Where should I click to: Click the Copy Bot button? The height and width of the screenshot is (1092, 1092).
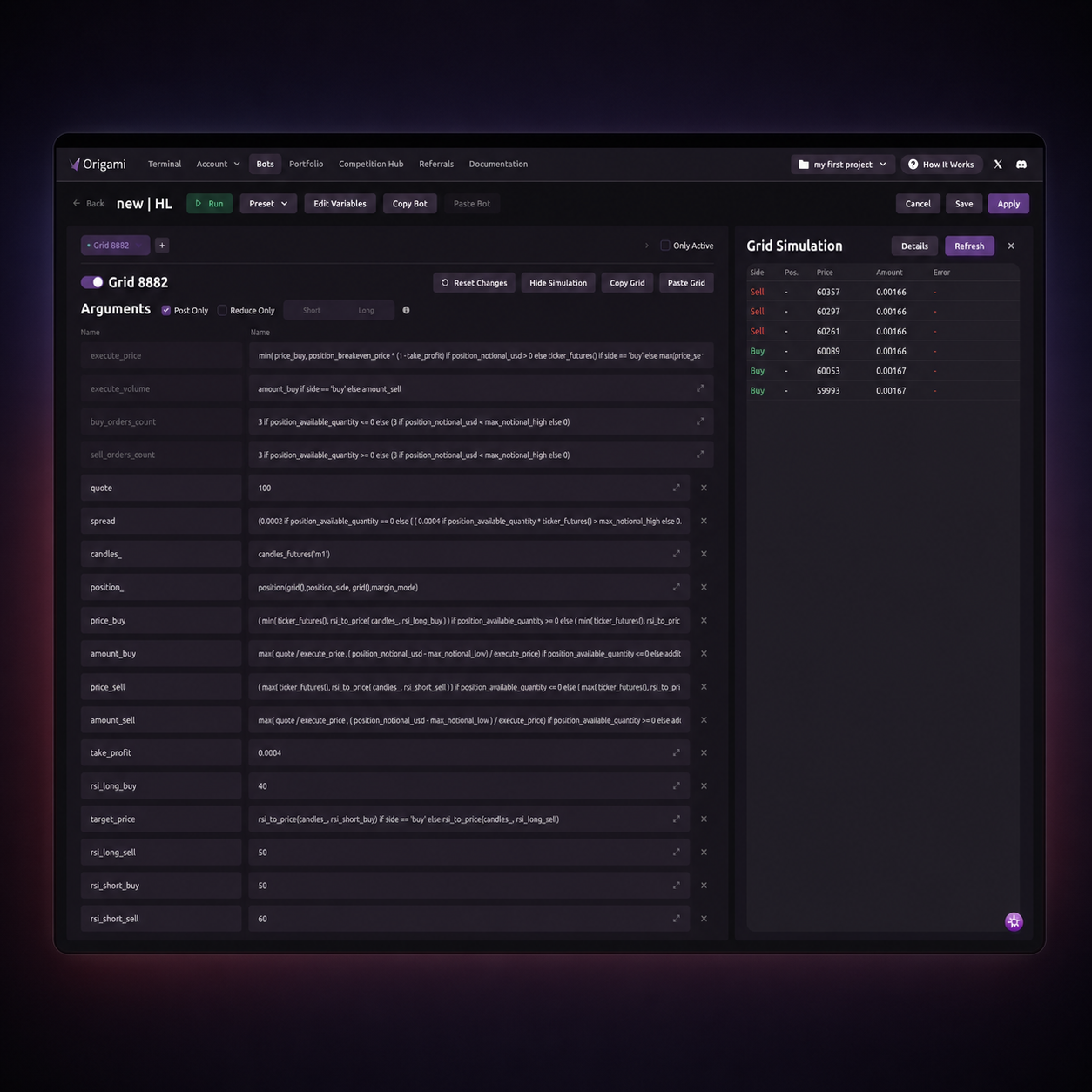click(x=409, y=204)
